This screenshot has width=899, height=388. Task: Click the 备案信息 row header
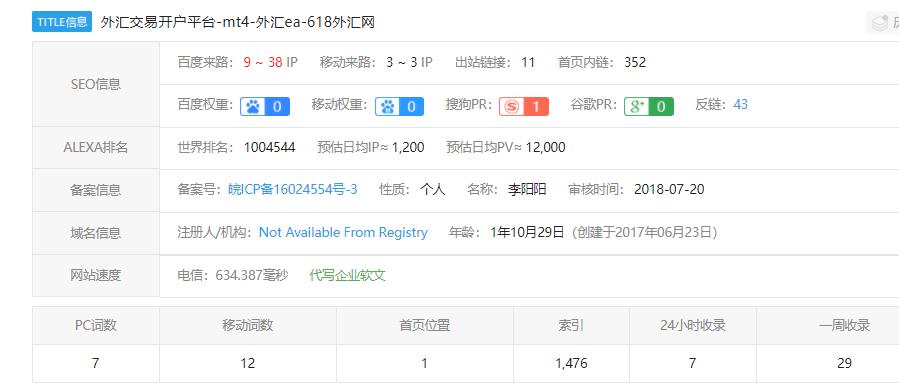tap(96, 190)
